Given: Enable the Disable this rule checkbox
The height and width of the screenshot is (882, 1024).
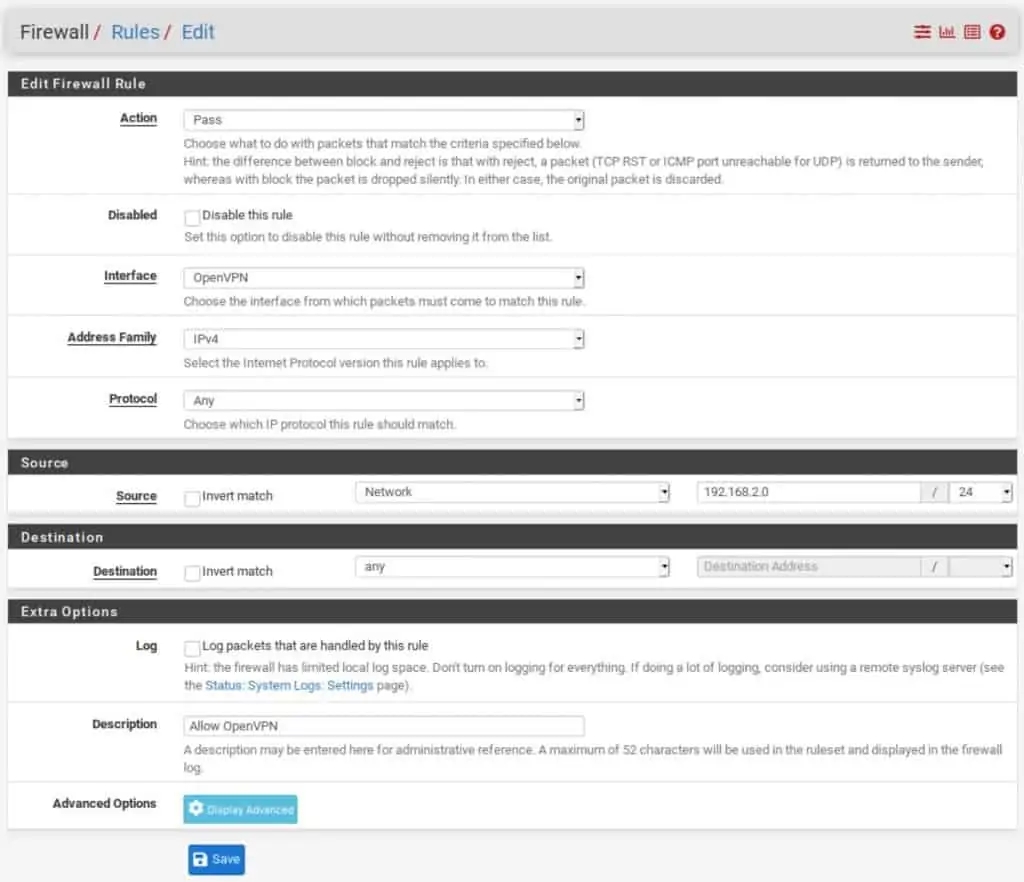Looking at the screenshot, I should coord(192,216).
